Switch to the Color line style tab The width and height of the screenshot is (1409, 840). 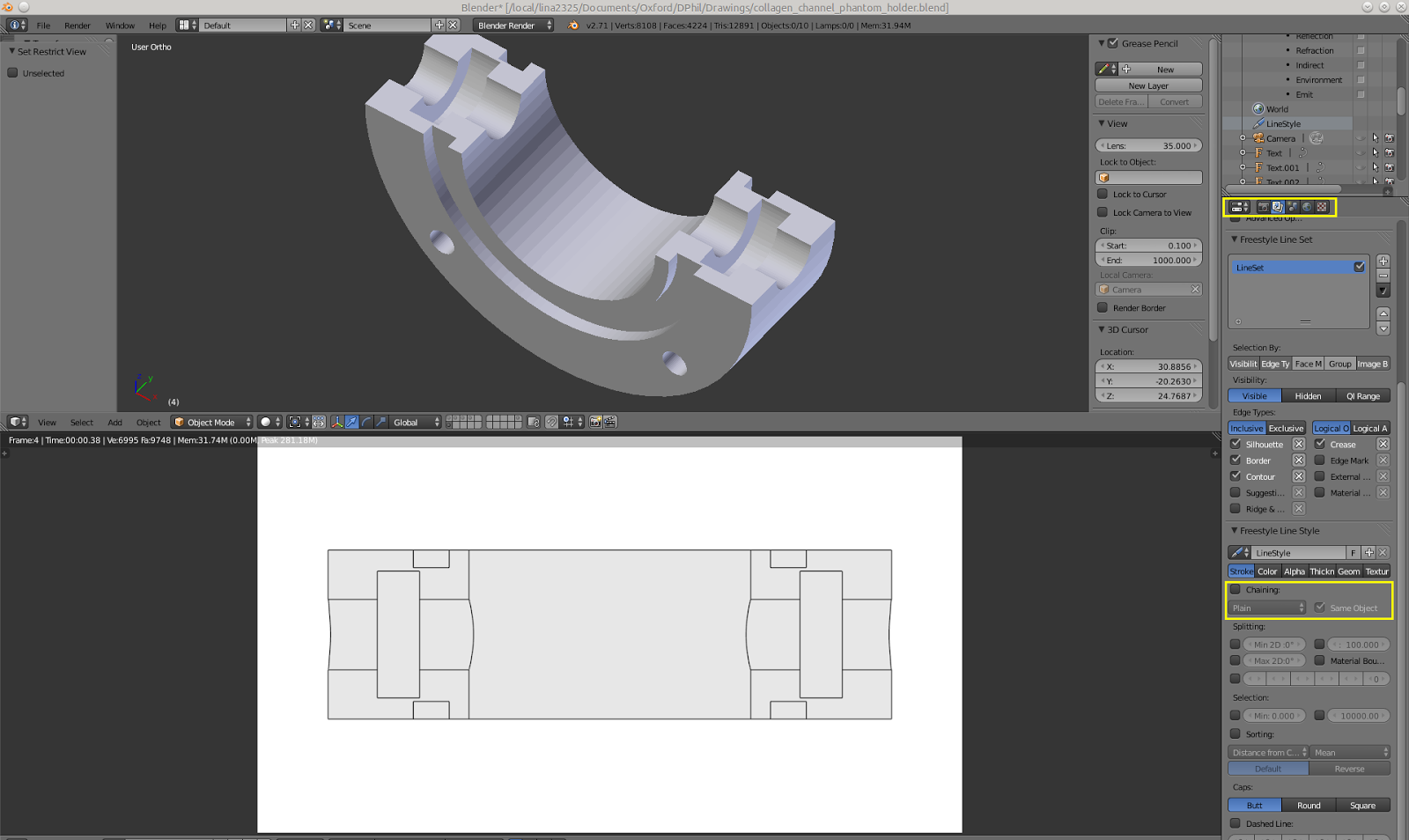point(1267,571)
